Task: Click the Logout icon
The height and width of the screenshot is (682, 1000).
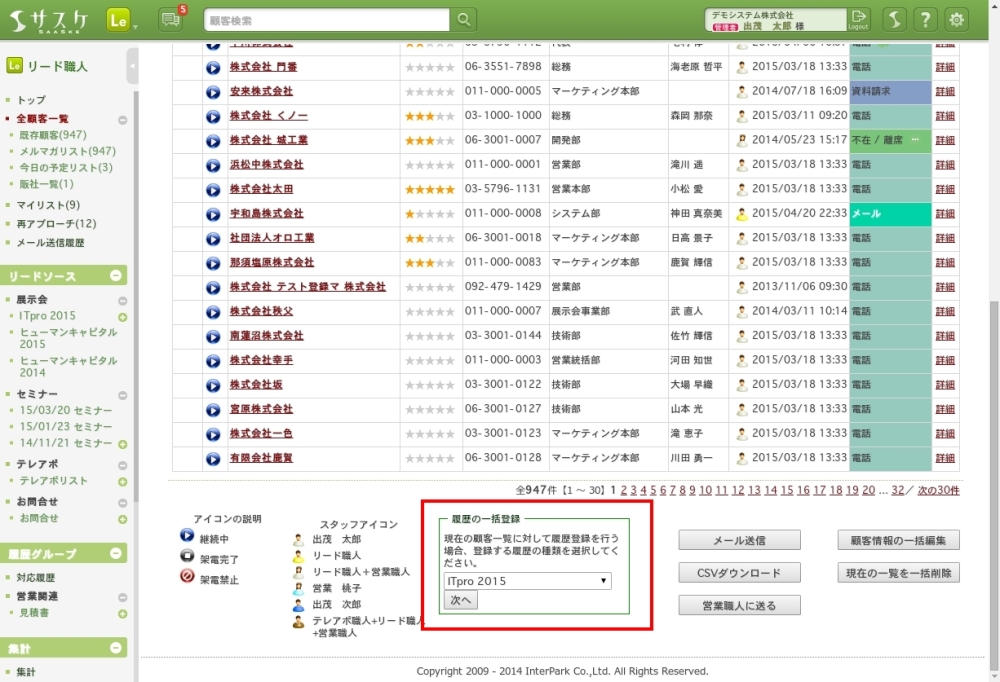Action: 858,19
